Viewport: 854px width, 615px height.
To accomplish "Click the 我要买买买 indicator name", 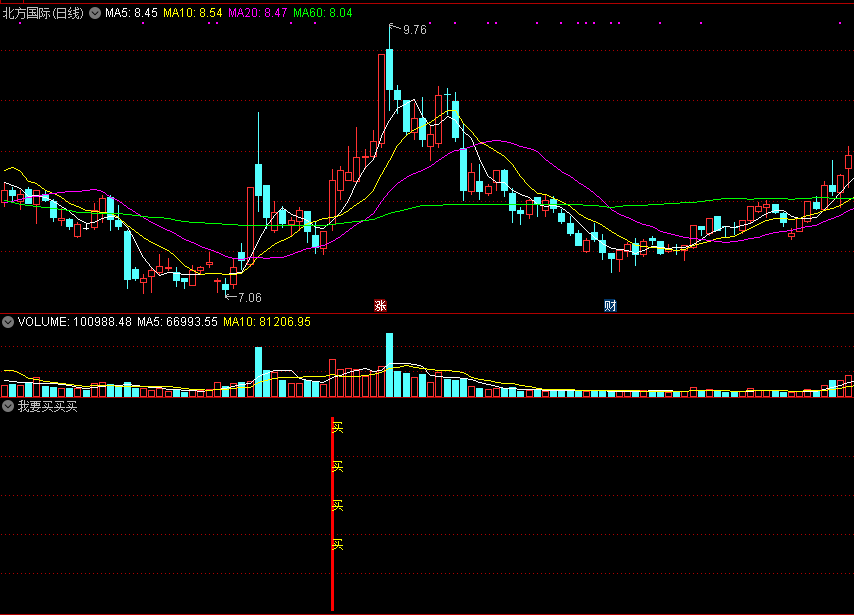I will [x=47, y=406].
